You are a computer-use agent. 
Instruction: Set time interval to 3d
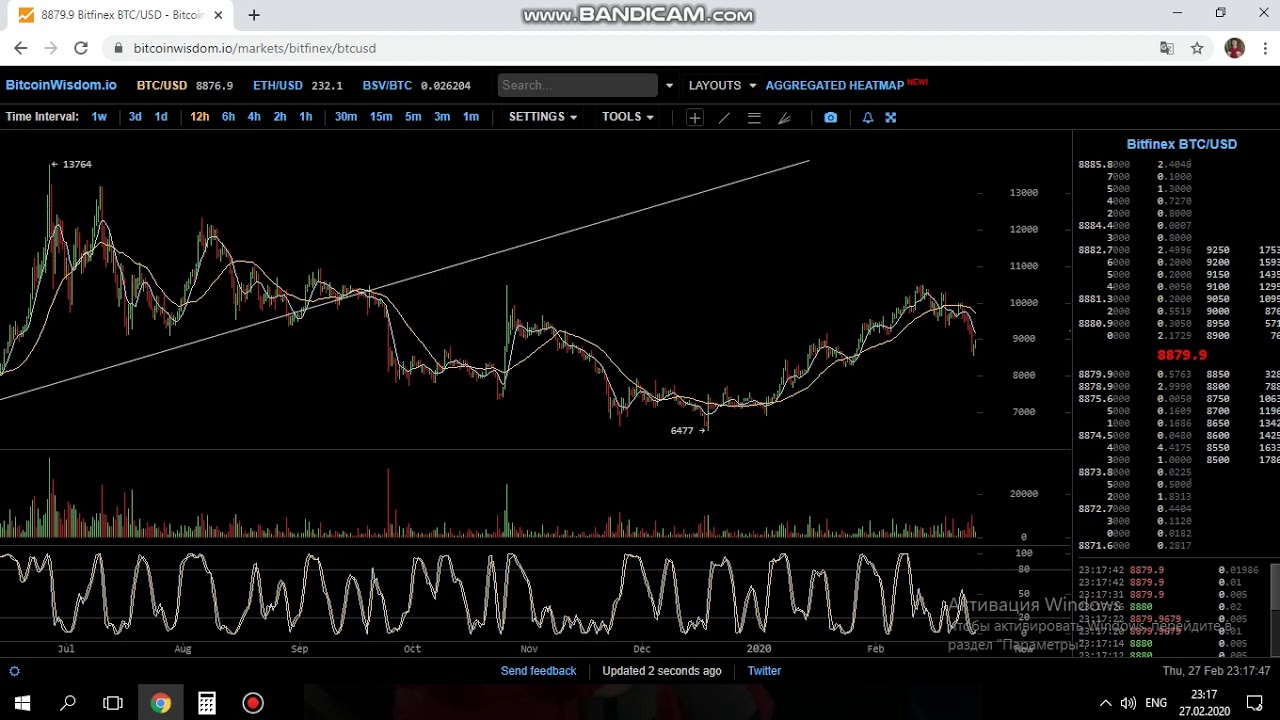(x=135, y=117)
